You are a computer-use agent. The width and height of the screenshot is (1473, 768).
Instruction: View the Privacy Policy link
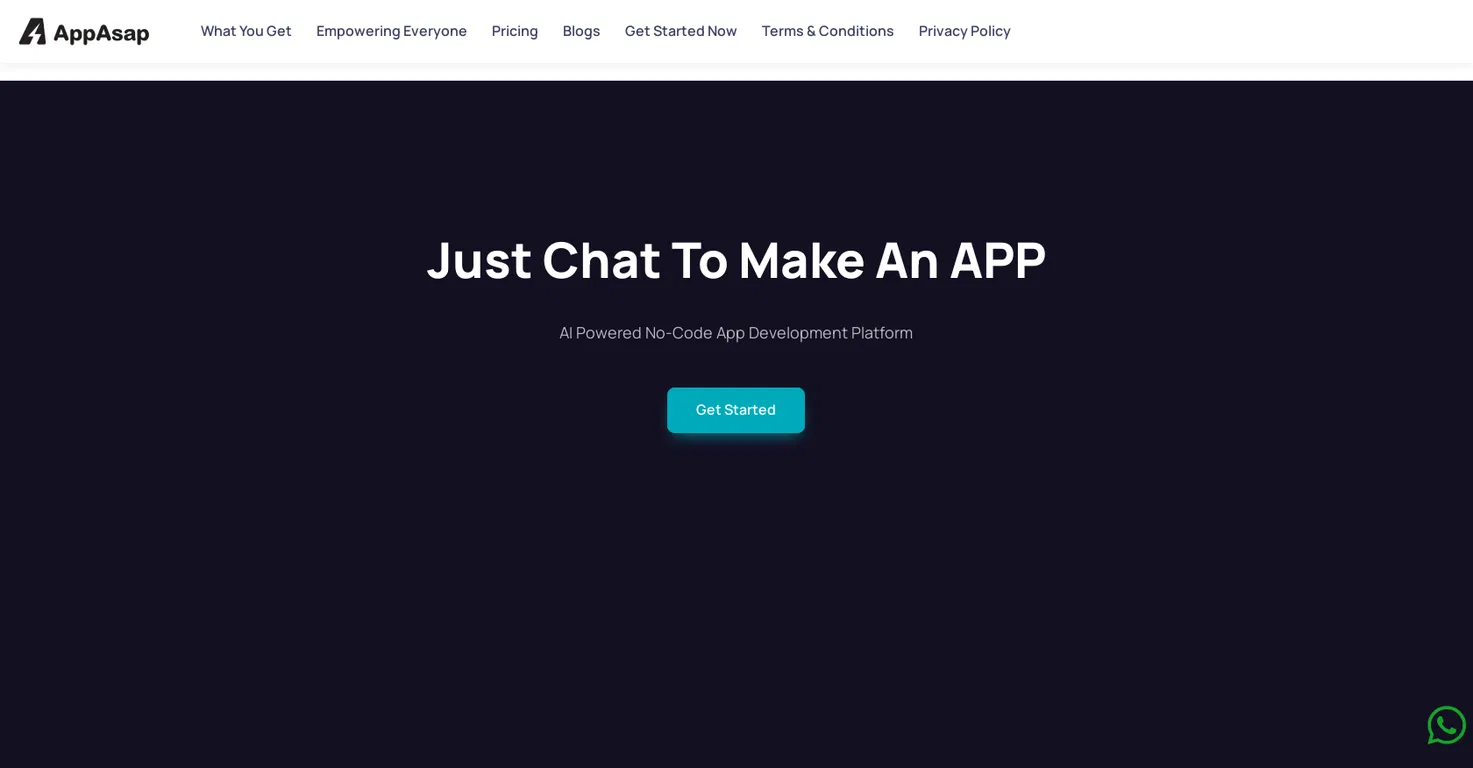click(965, 31)
